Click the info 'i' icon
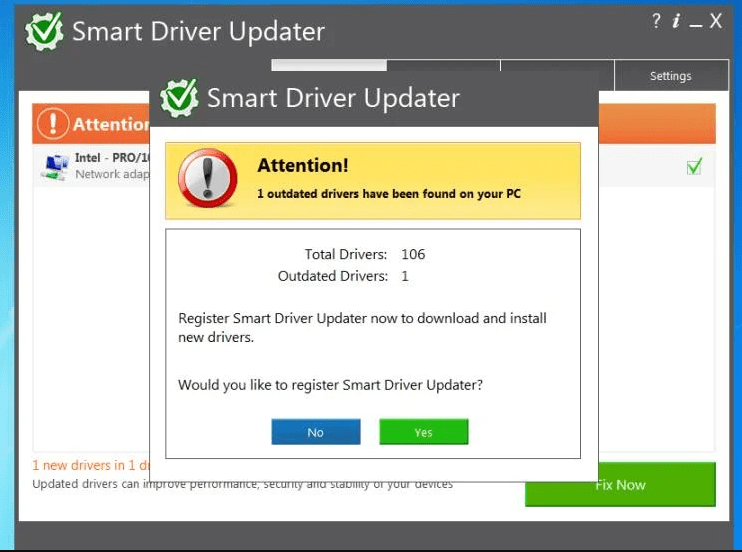Image resolution: width=742 pixels, height=552 pixels. (676, 21)
